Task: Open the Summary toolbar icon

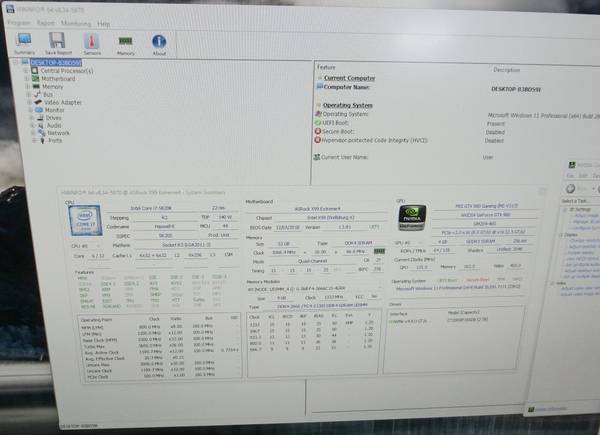Action: coord(25,42)
